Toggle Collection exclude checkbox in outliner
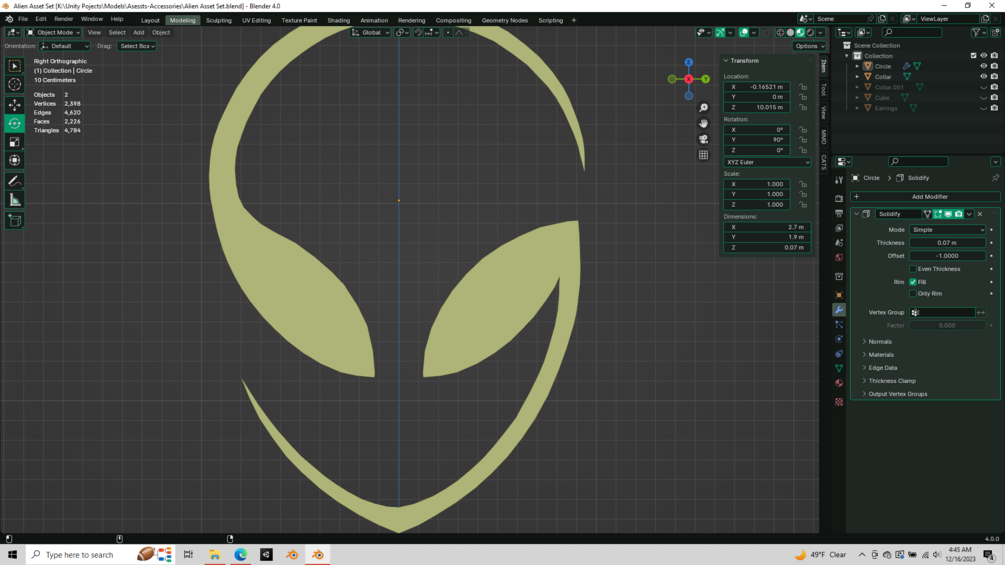This screenshot has width=1005, height=565. pyautogui.click(x=974, y=56)
